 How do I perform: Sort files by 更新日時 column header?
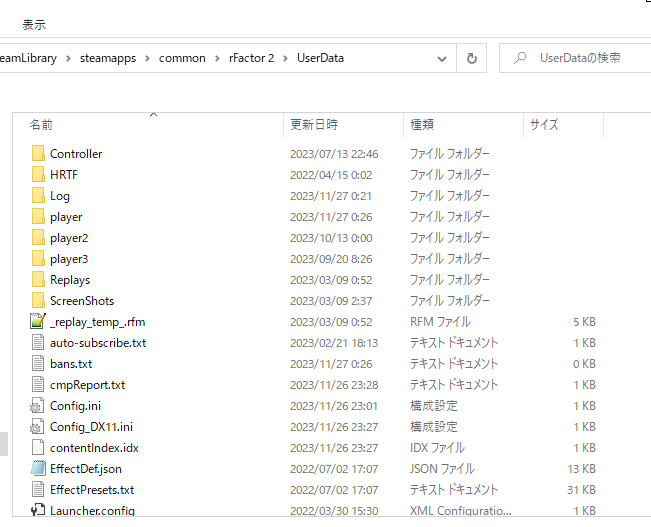(x=343, y=125)
